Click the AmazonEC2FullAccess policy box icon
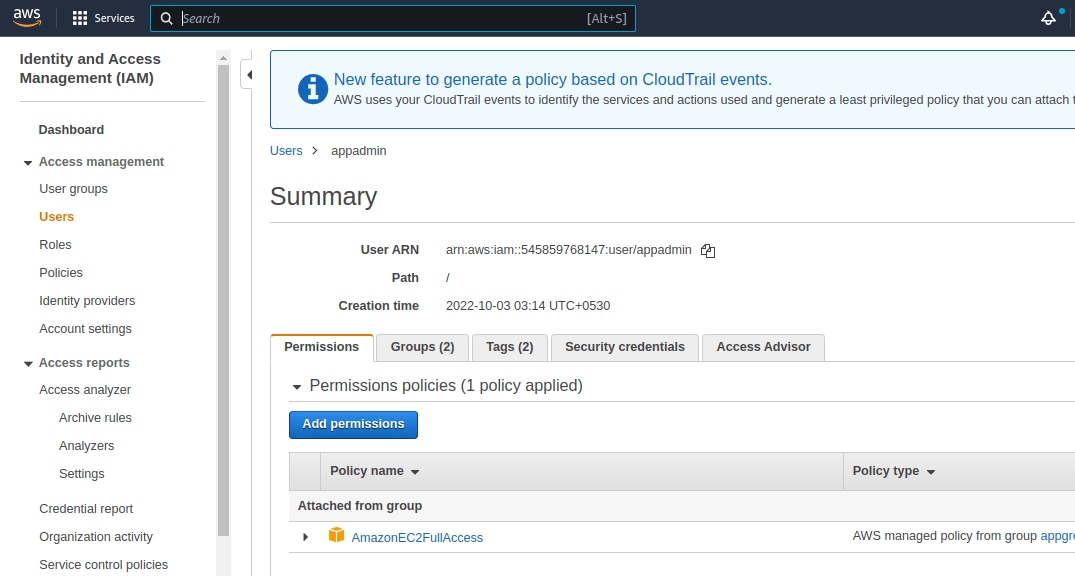 336,535
